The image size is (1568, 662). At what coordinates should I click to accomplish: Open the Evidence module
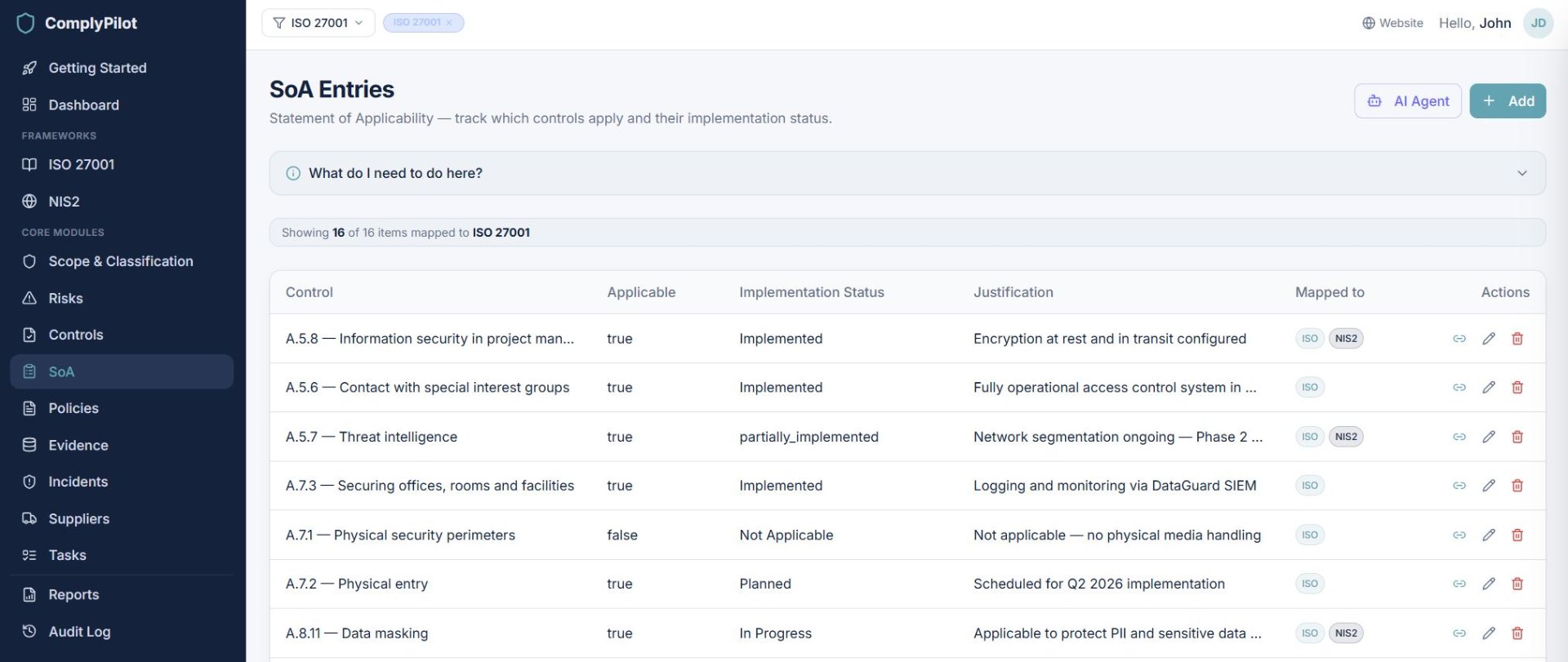tap(122, 446)
